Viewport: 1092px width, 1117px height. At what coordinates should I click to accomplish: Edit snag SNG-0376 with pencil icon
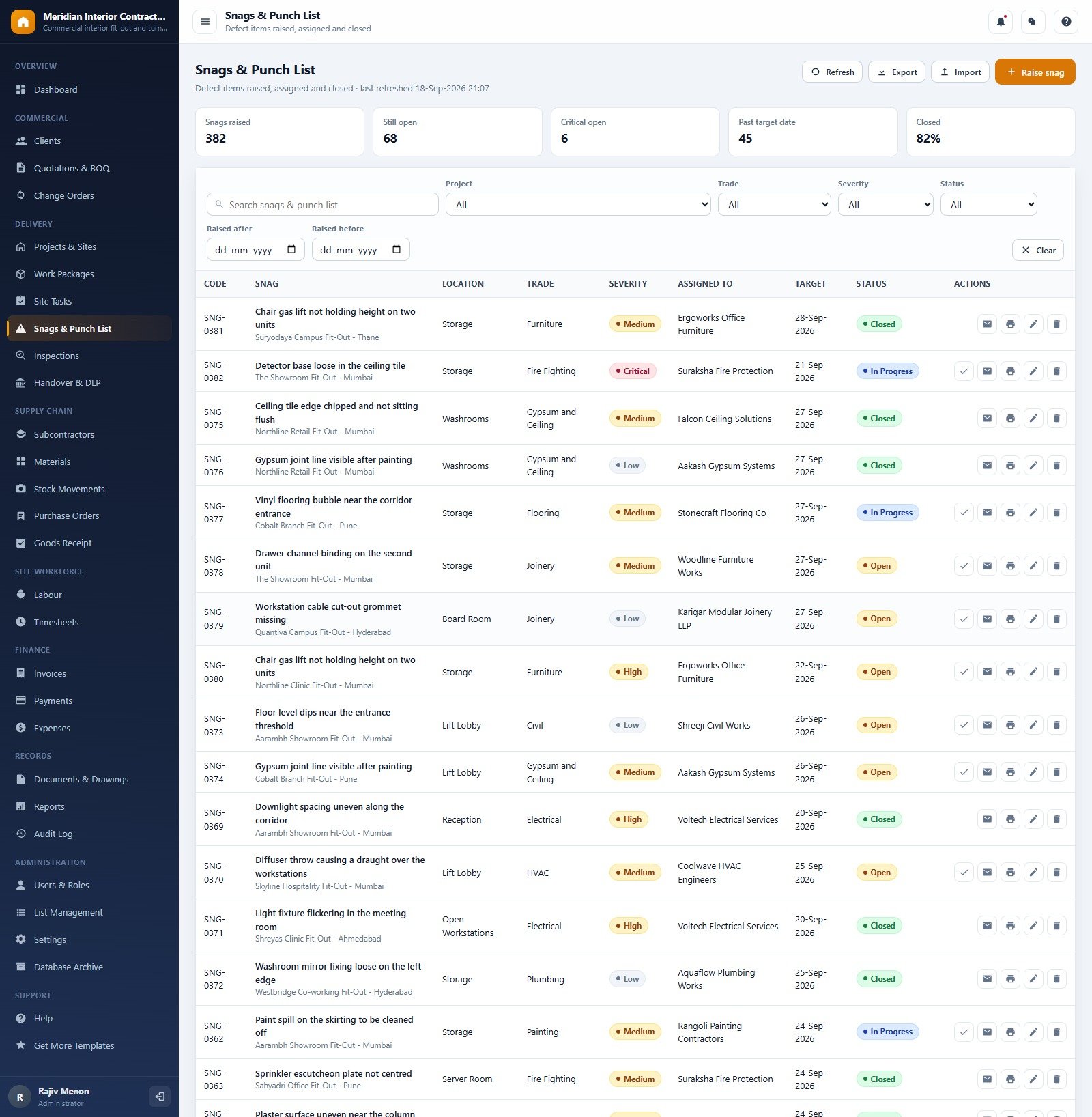(x=1033, y=466)
